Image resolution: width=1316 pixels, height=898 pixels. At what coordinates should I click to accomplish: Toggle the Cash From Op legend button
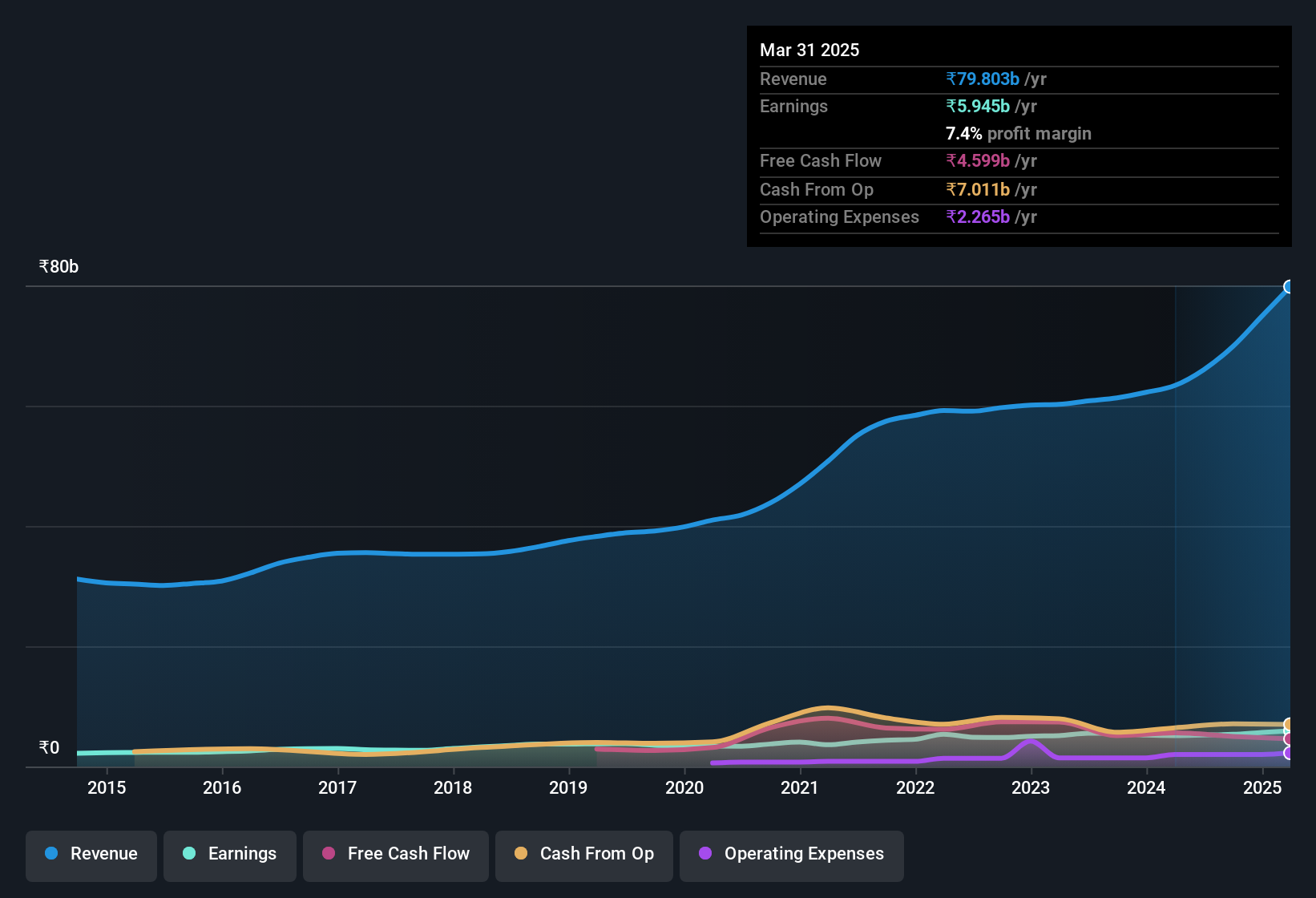[584, 855]
